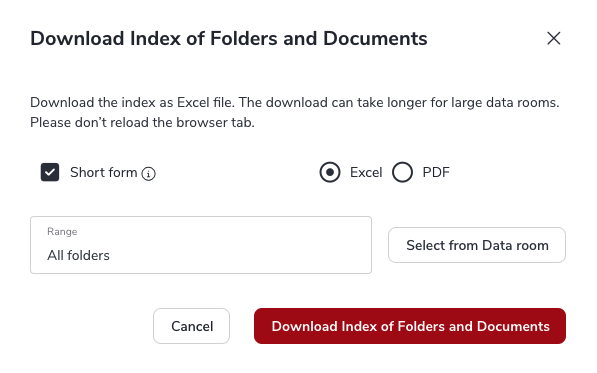Click the filled dot of the Excel option
This screenshot has height=373, width=597.
[x=330, y=172]
